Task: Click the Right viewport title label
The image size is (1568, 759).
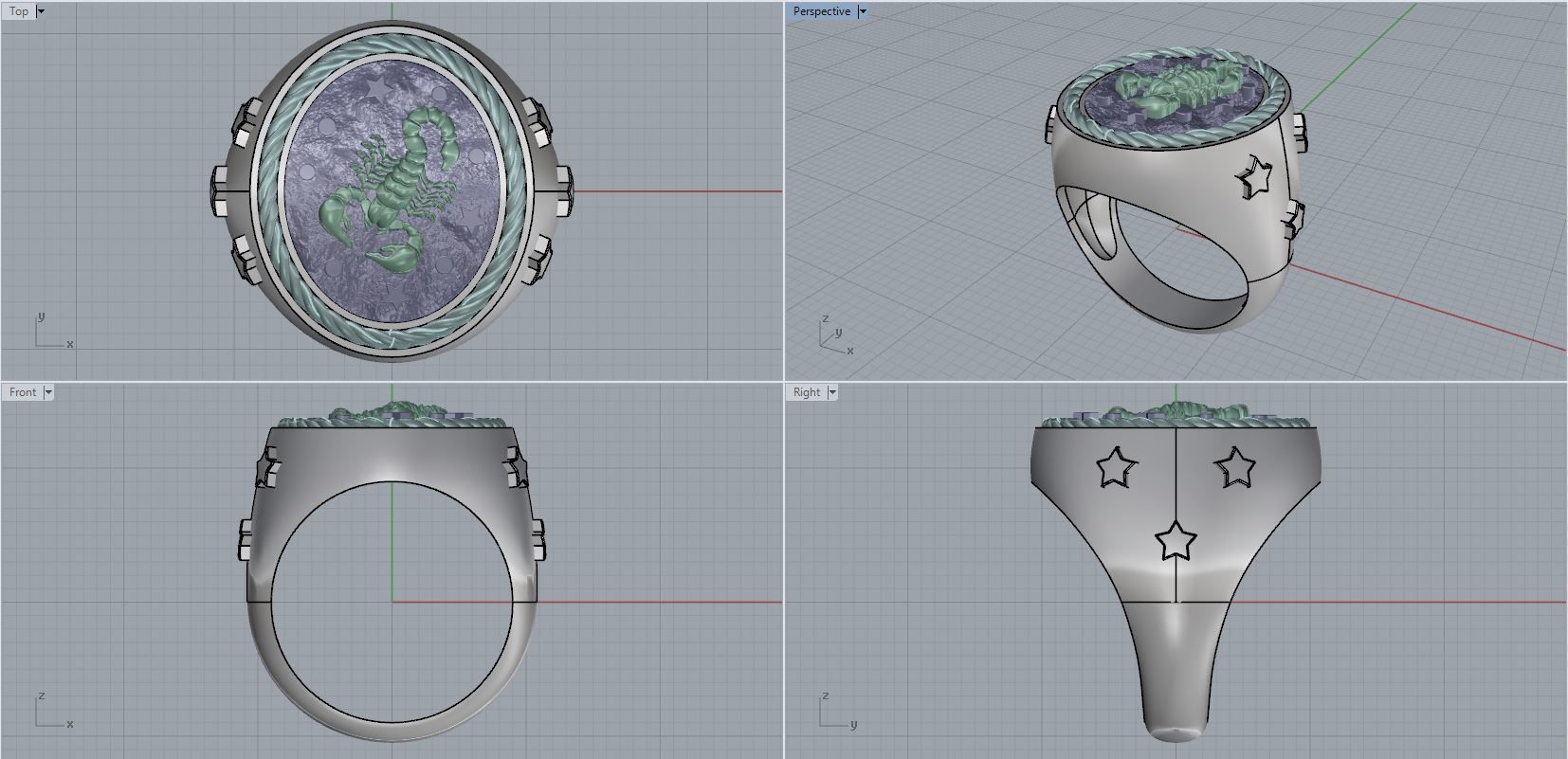Action: (x=807, y=391)
